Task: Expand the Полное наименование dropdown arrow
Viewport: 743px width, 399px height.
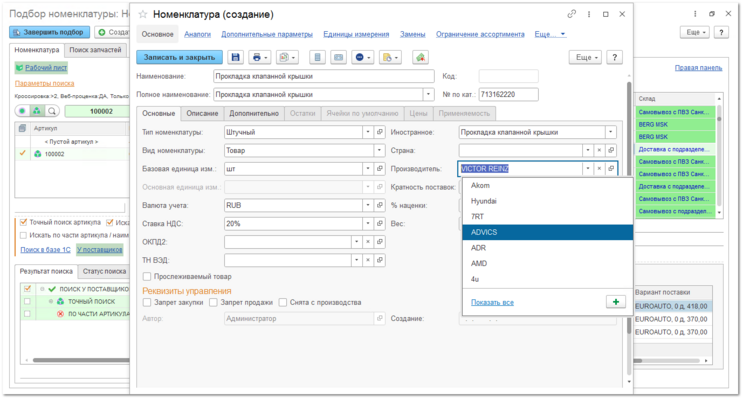Action: click(x=428, y=94)
